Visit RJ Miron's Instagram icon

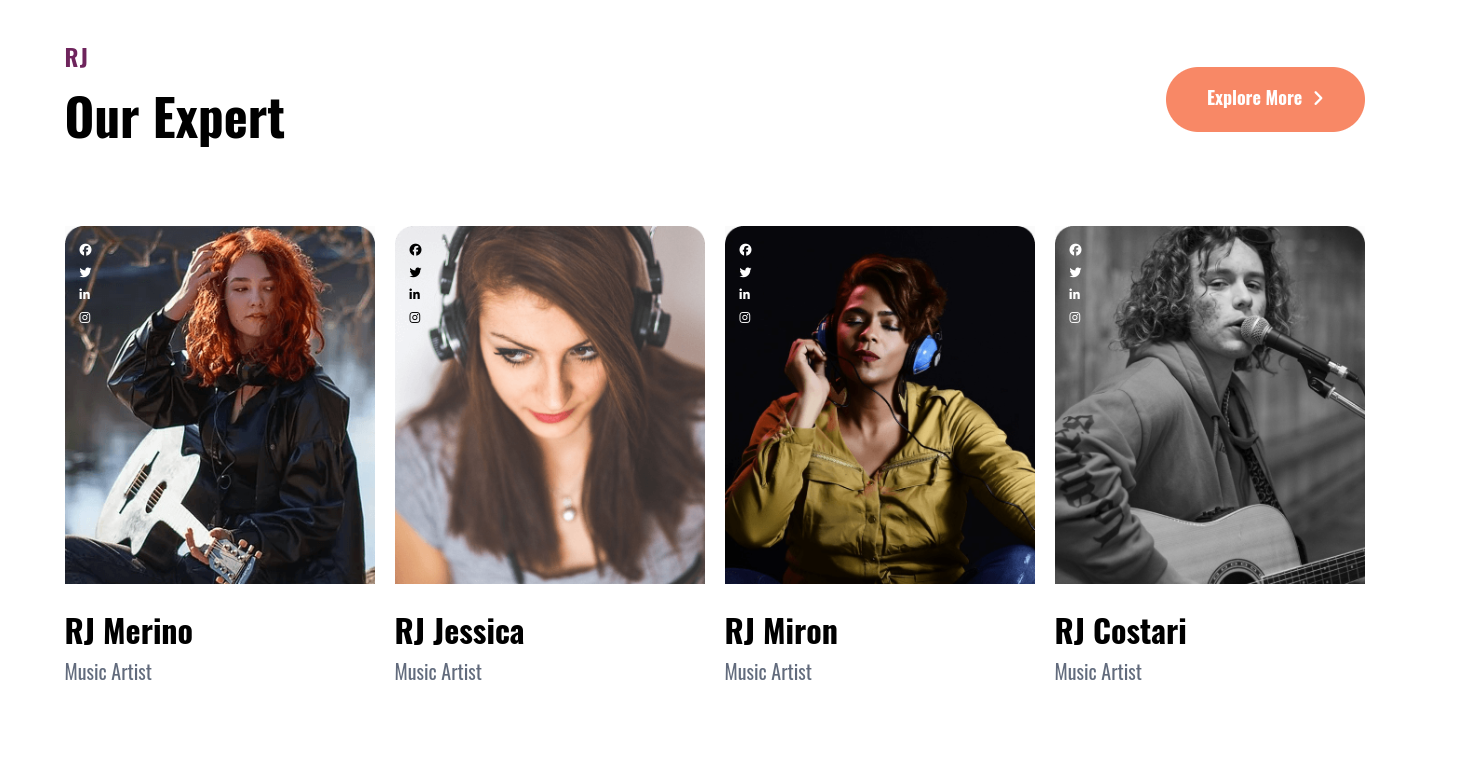(x=745, y=317)
